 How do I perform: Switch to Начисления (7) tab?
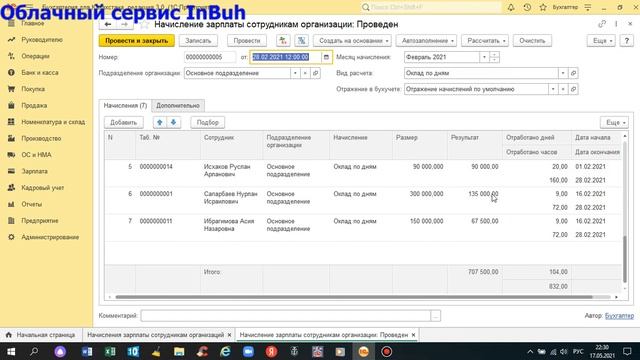(125, 105)
